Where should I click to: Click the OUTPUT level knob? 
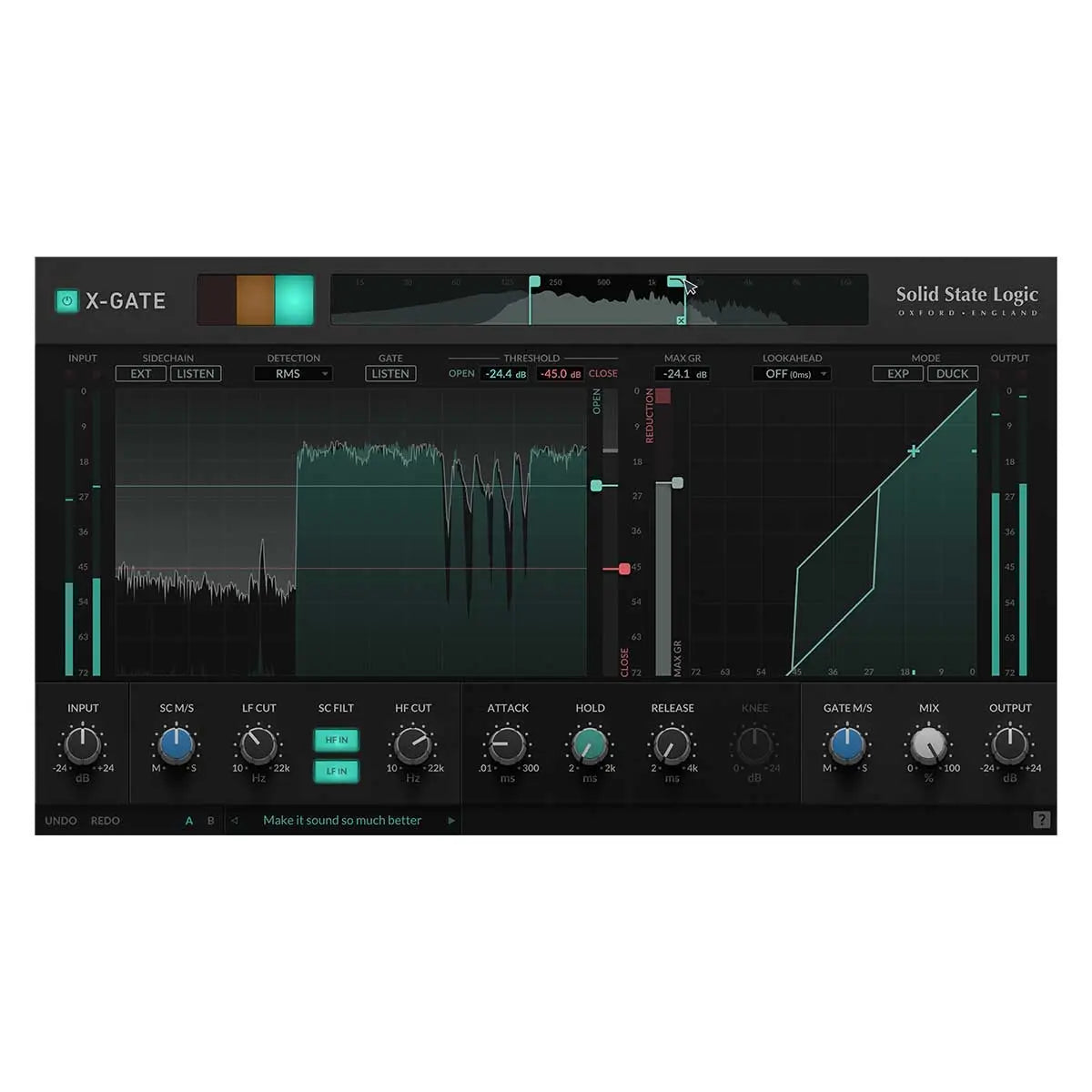click(x=1010, y=746)
